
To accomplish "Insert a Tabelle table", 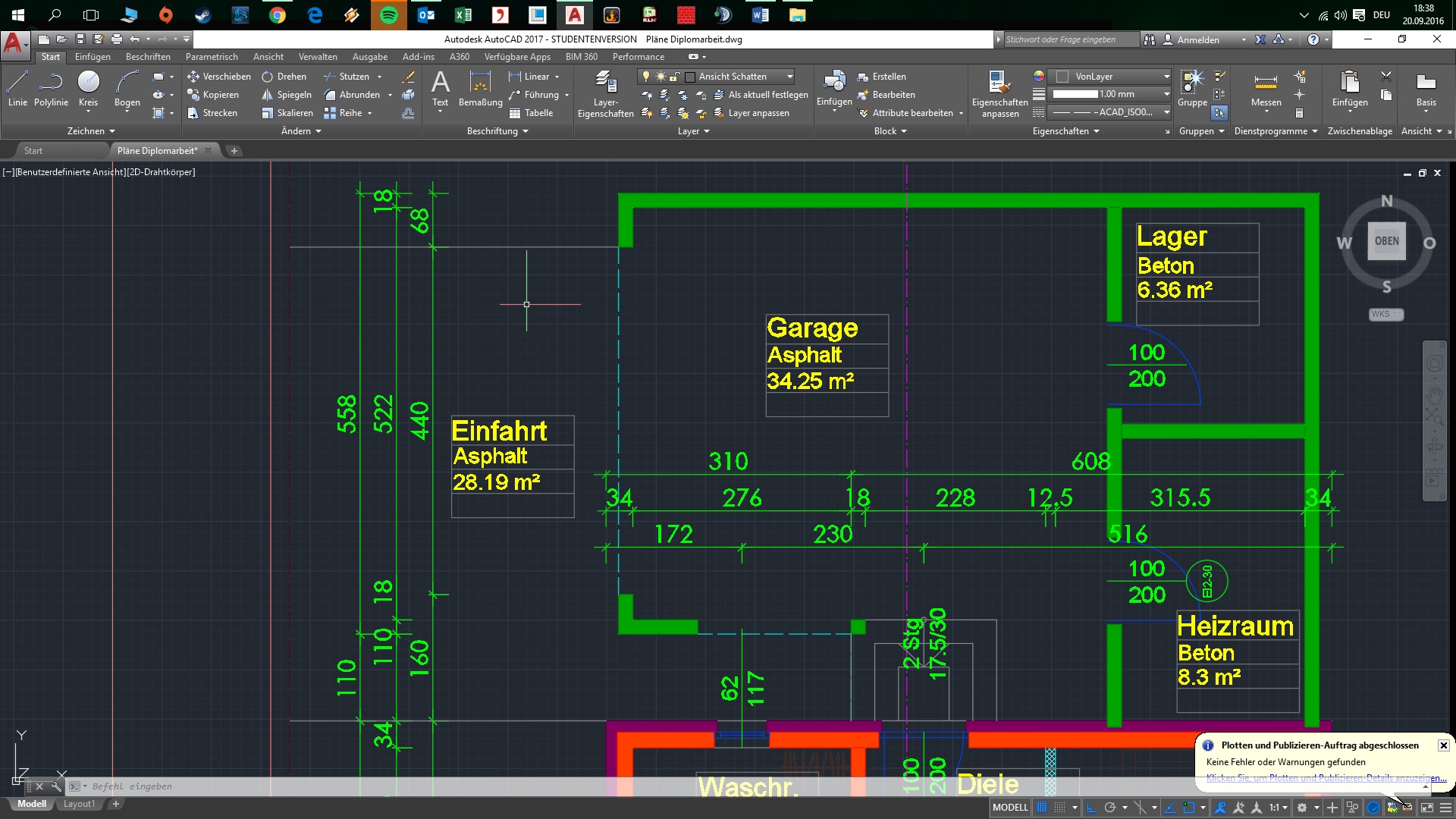I will [531, 113].
